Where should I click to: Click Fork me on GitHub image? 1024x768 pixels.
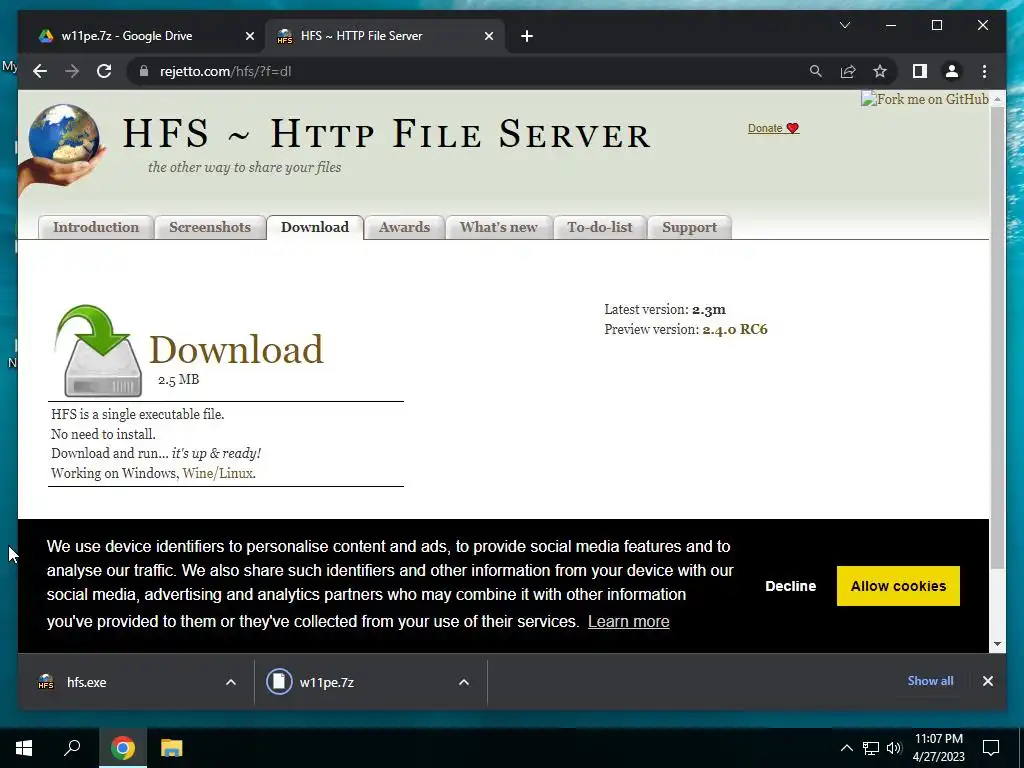pyautogui.click(x=925, y=99)
